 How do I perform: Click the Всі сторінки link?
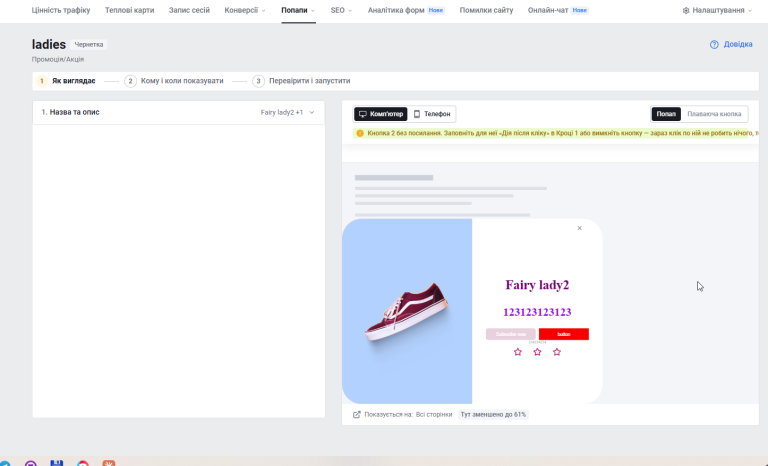point(434,415)
